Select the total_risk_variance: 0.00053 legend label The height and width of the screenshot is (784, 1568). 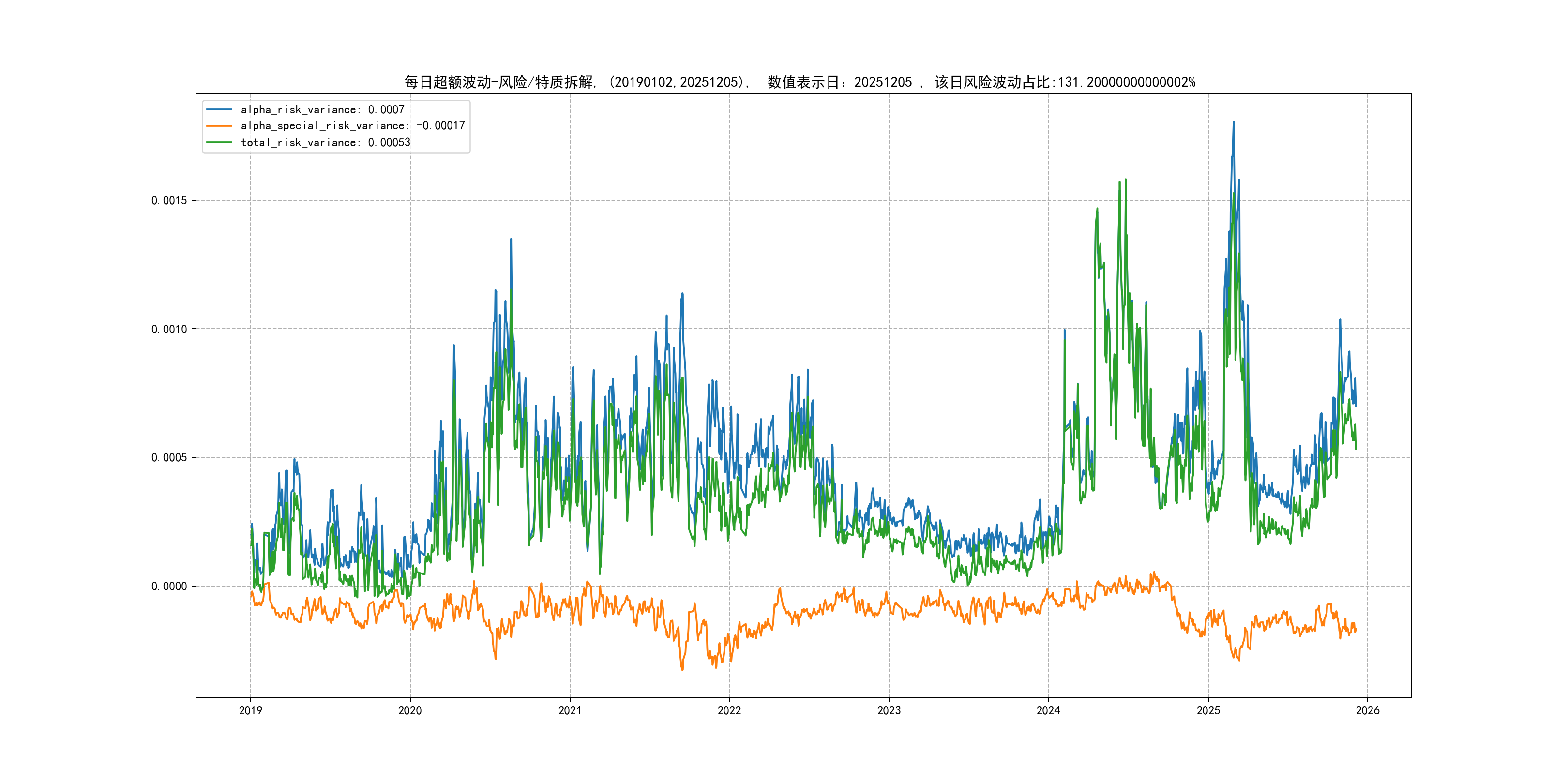tap(325, 142)
